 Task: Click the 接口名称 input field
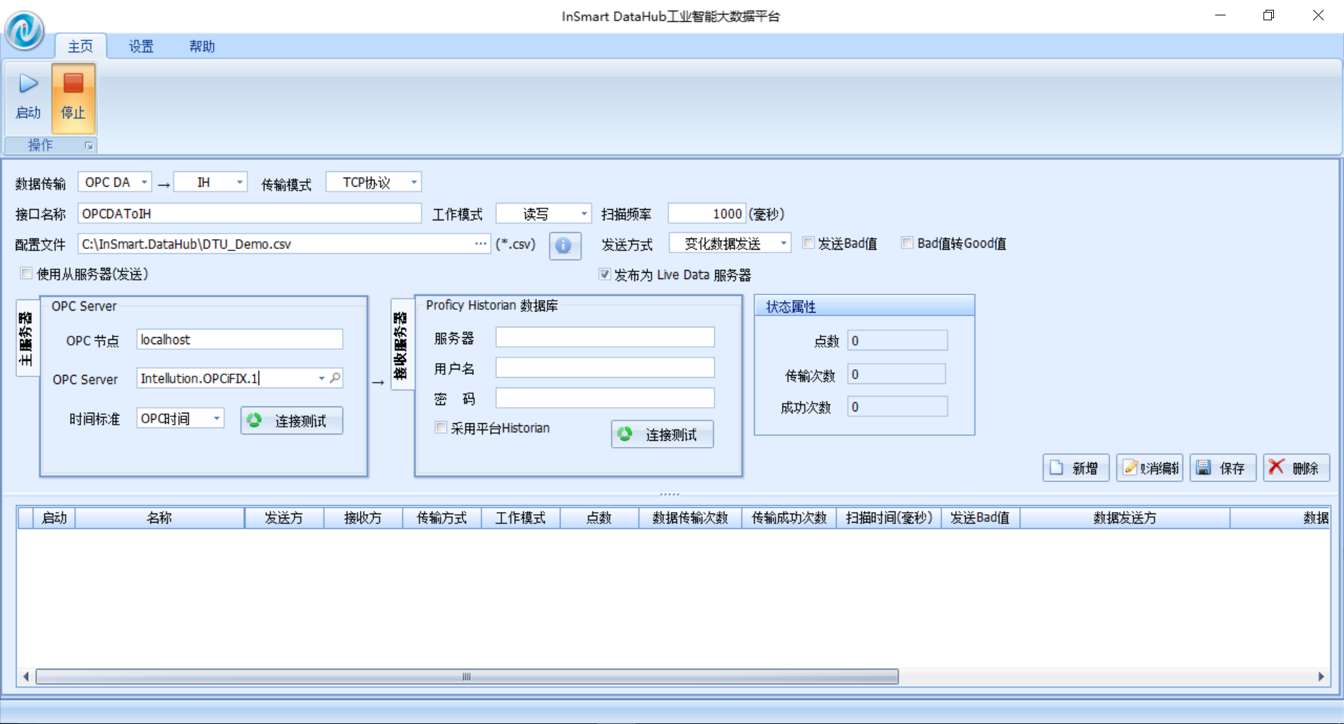click(250, 213)
